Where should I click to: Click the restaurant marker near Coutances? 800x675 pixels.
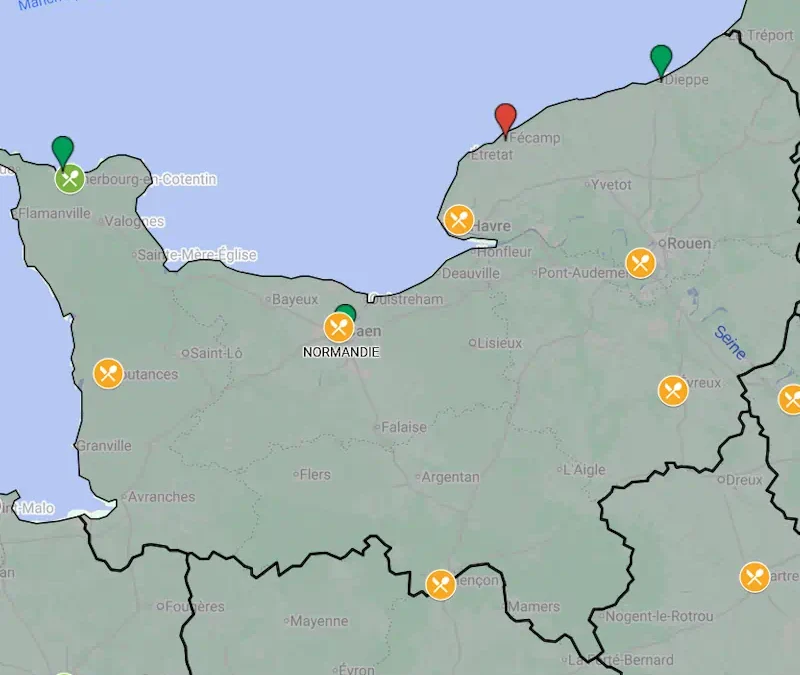tap(107, 374)
